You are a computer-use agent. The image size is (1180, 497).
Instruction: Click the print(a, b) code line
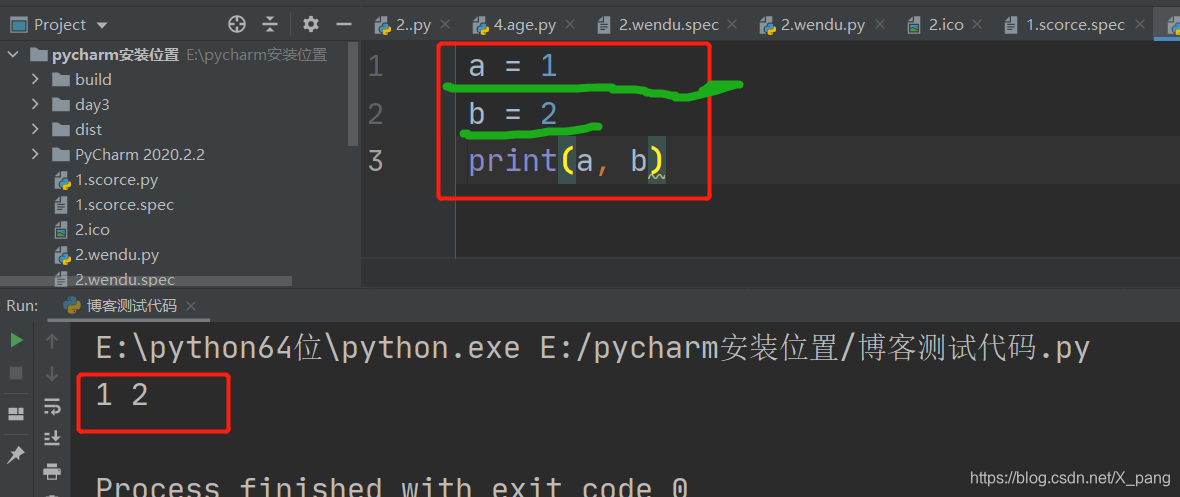(x=567, y=161)
